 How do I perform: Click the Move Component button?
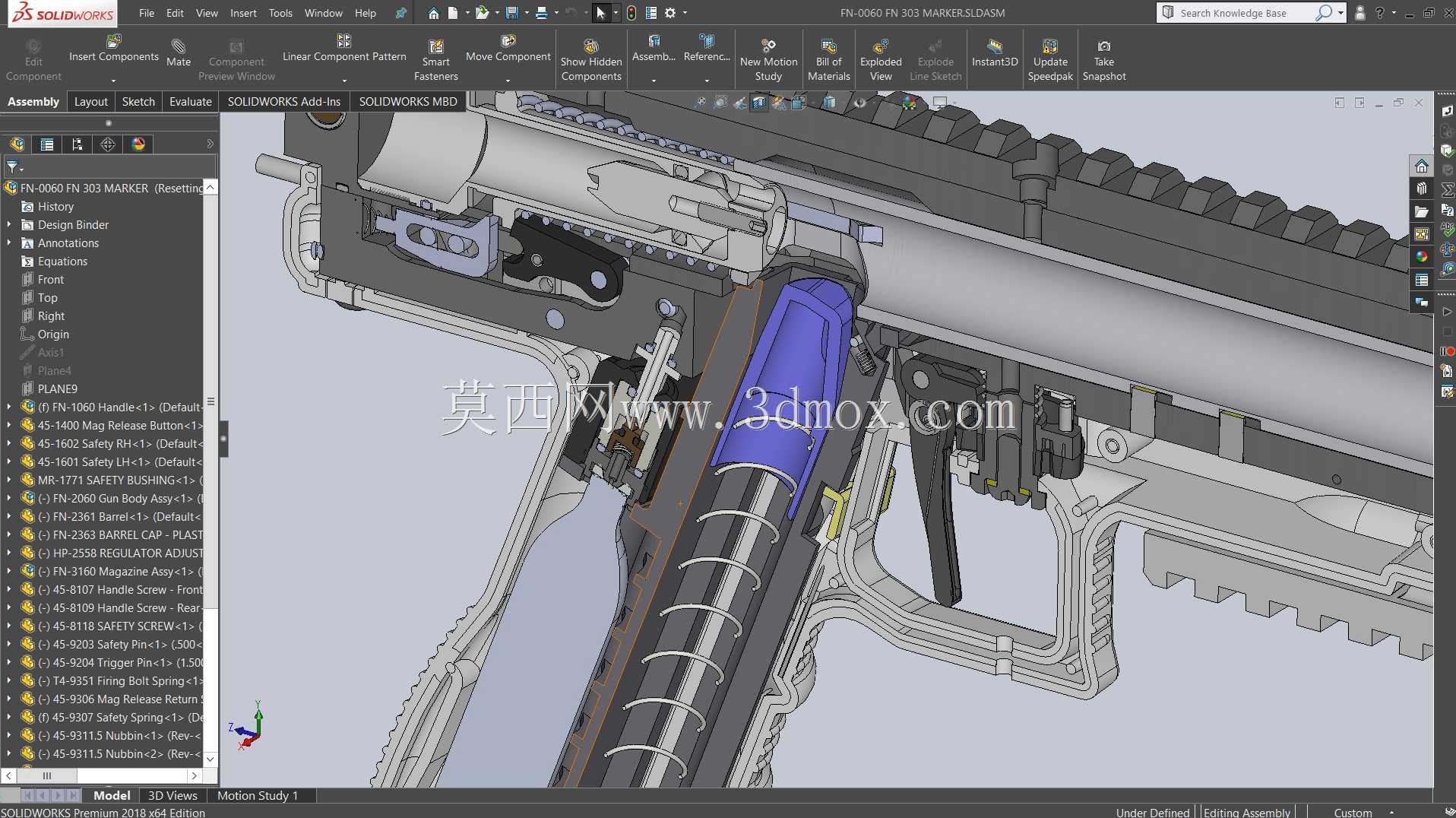(x=508, y=50)
